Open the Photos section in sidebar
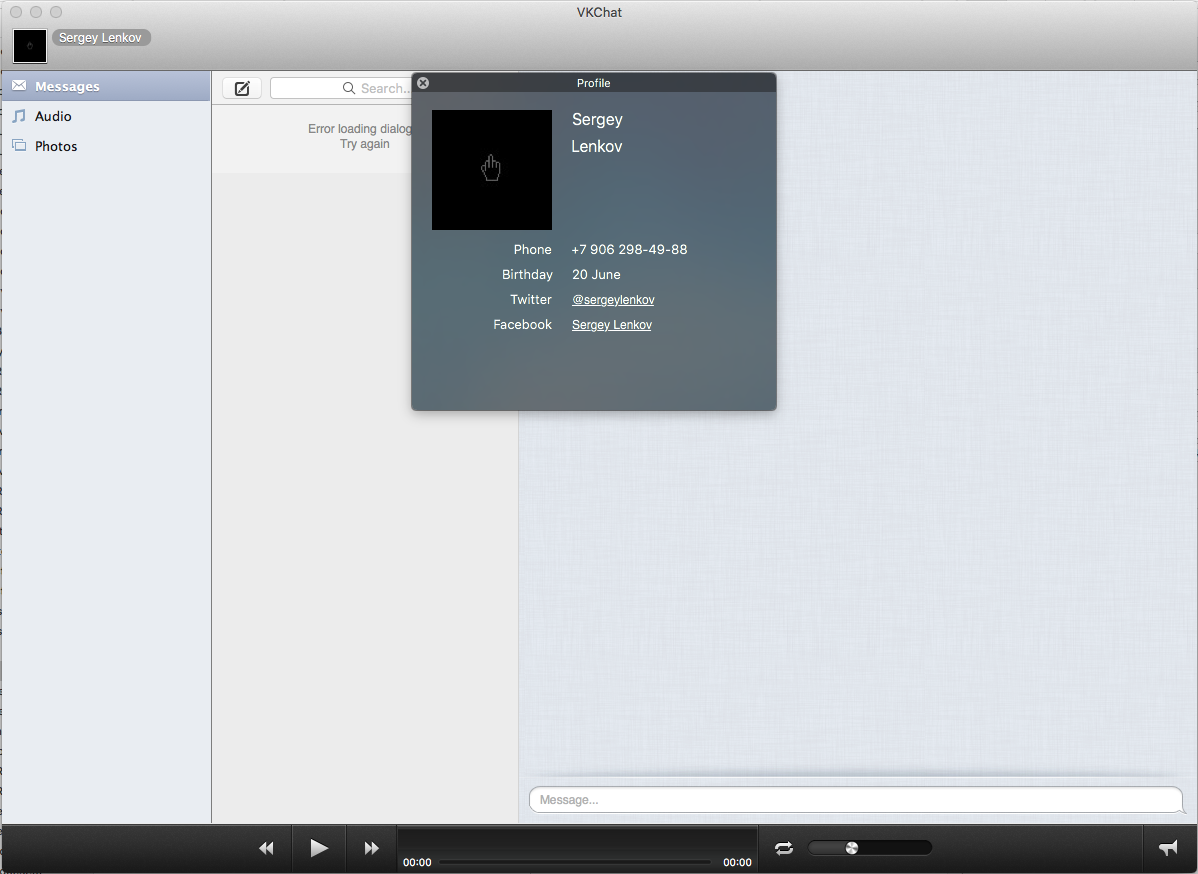 coord(106,146)
